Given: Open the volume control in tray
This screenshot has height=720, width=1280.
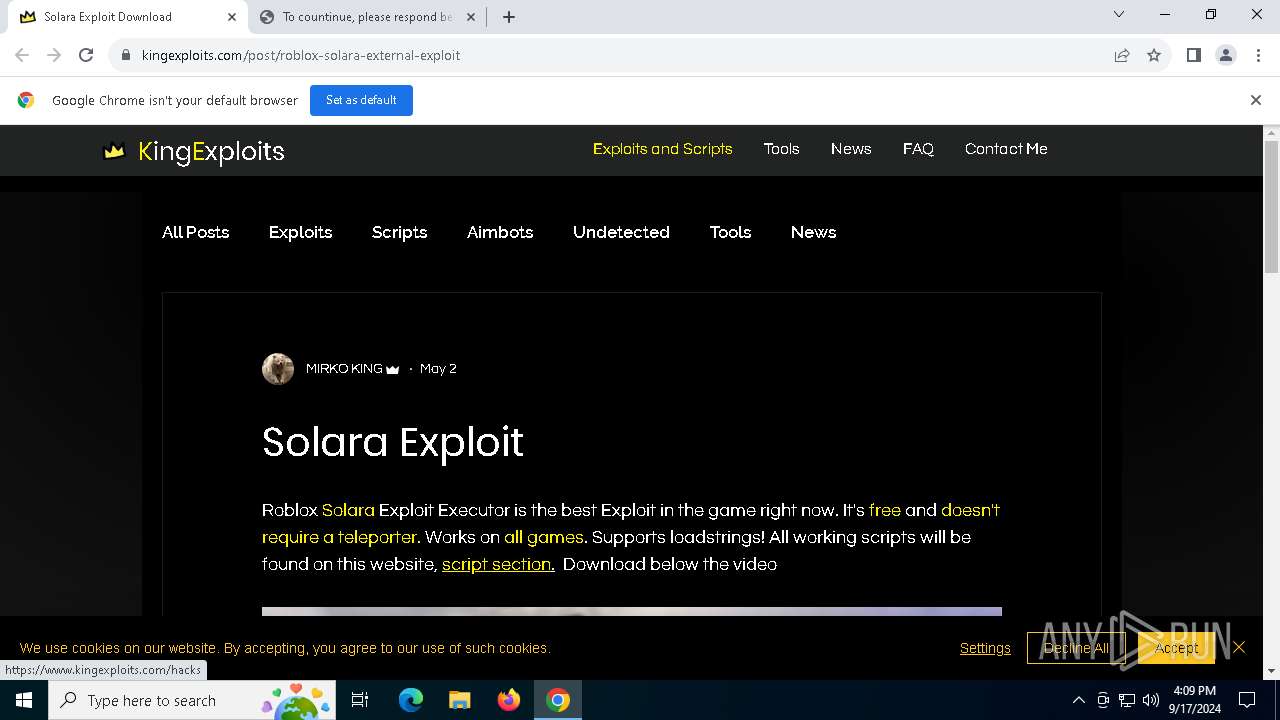Looking at the screenshot, I should 1151,700.
